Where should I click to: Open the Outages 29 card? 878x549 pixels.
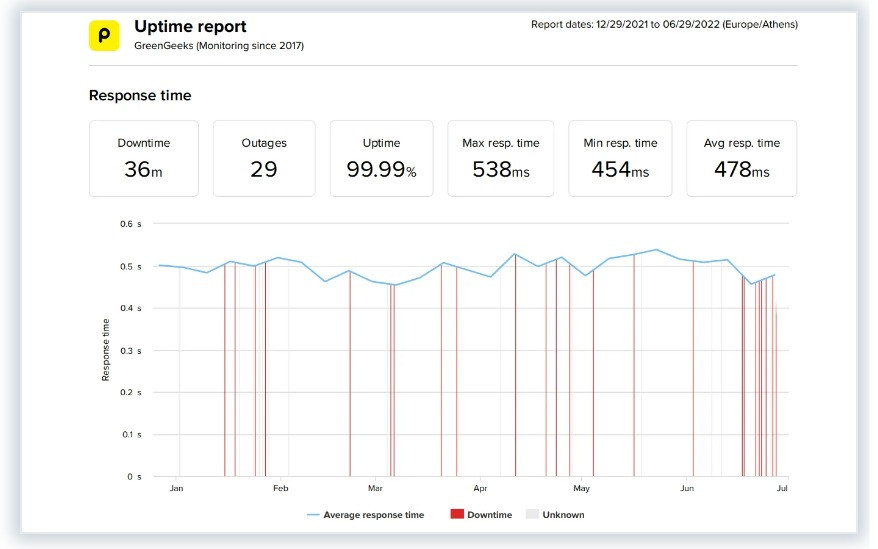(x=264, y=159)
